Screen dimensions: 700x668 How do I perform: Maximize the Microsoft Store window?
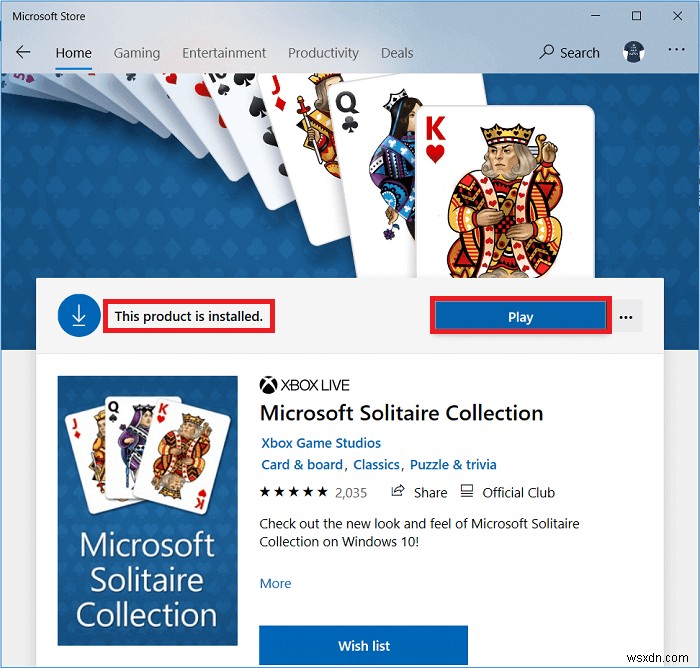637,16
